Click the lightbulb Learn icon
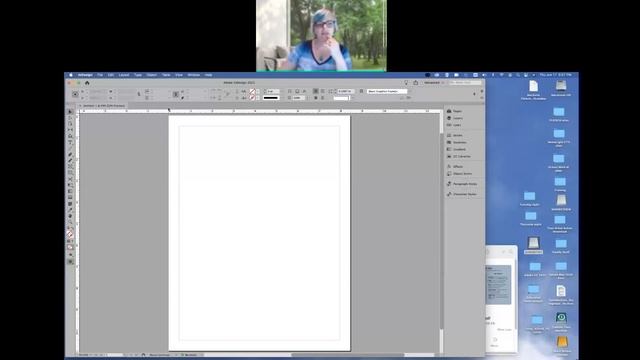The width and height of the screenshot is (640, 360). pos(406,82)
